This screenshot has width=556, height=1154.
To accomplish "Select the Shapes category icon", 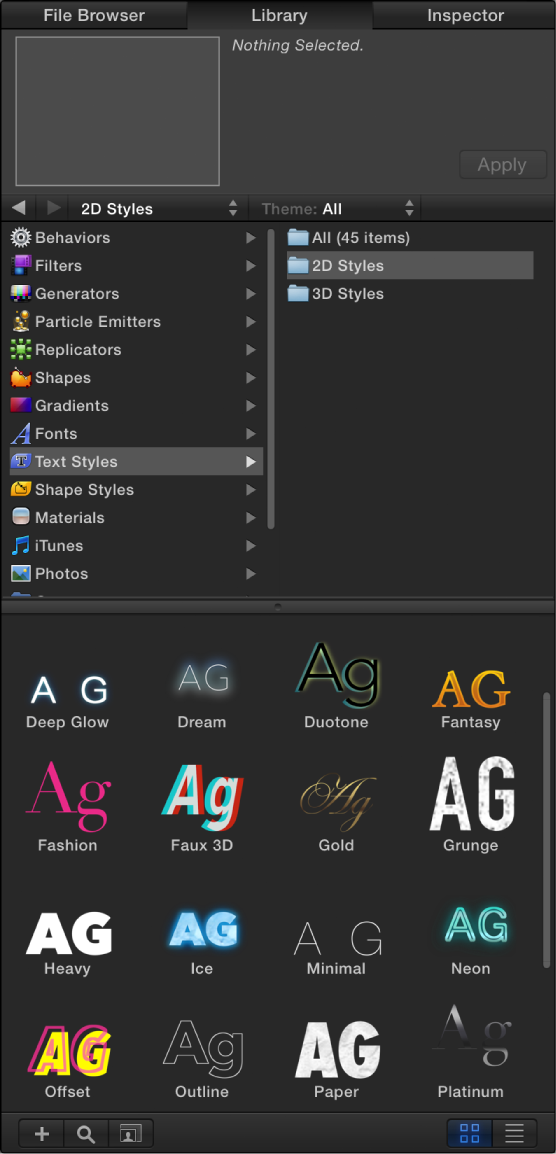I will click(x=21, y=378).
